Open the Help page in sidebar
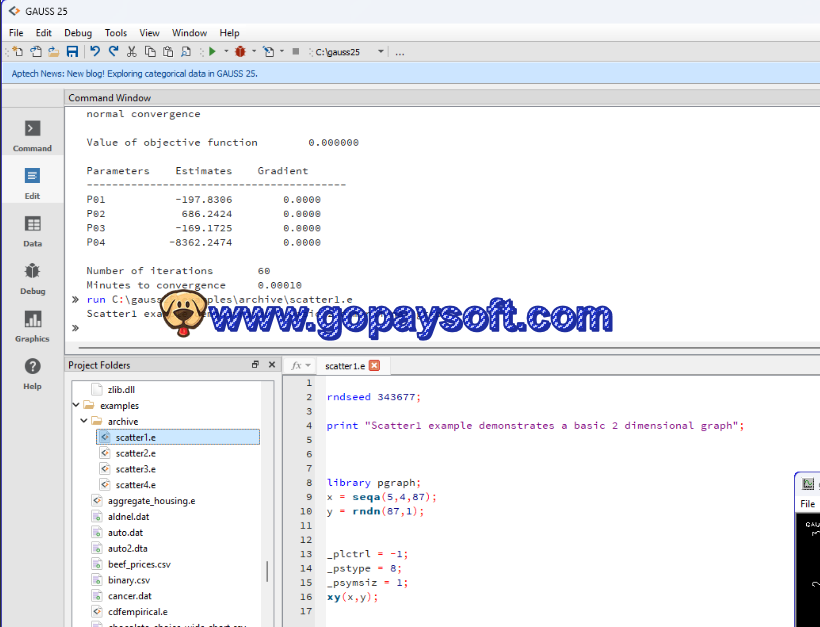Screen dimensions: 820x627 click(32, 373)
